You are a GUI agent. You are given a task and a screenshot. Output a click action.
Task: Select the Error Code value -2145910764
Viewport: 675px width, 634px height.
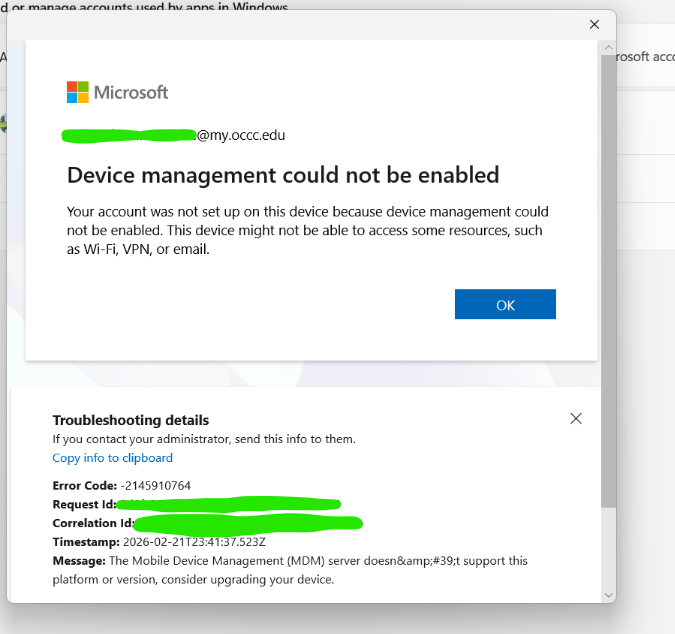point(156,486)
